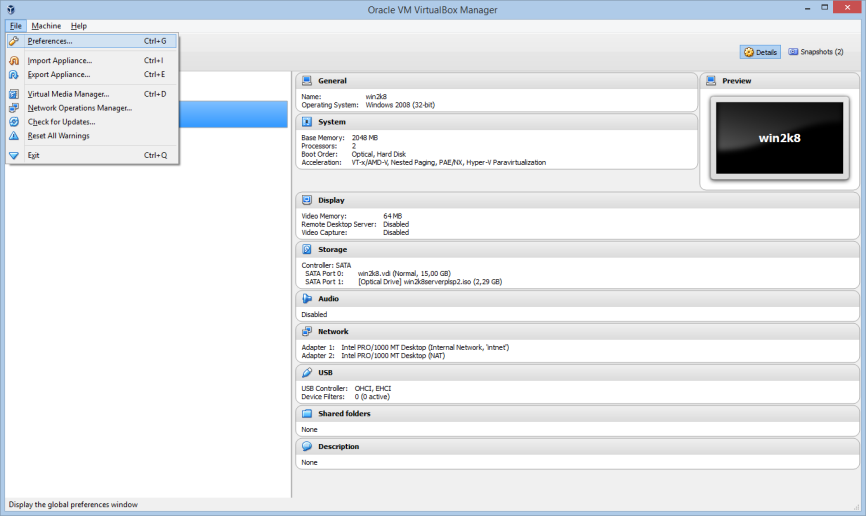Open Network settings via its heading
The height and width of the screenshot is (516, 866).
click(334, 331)
